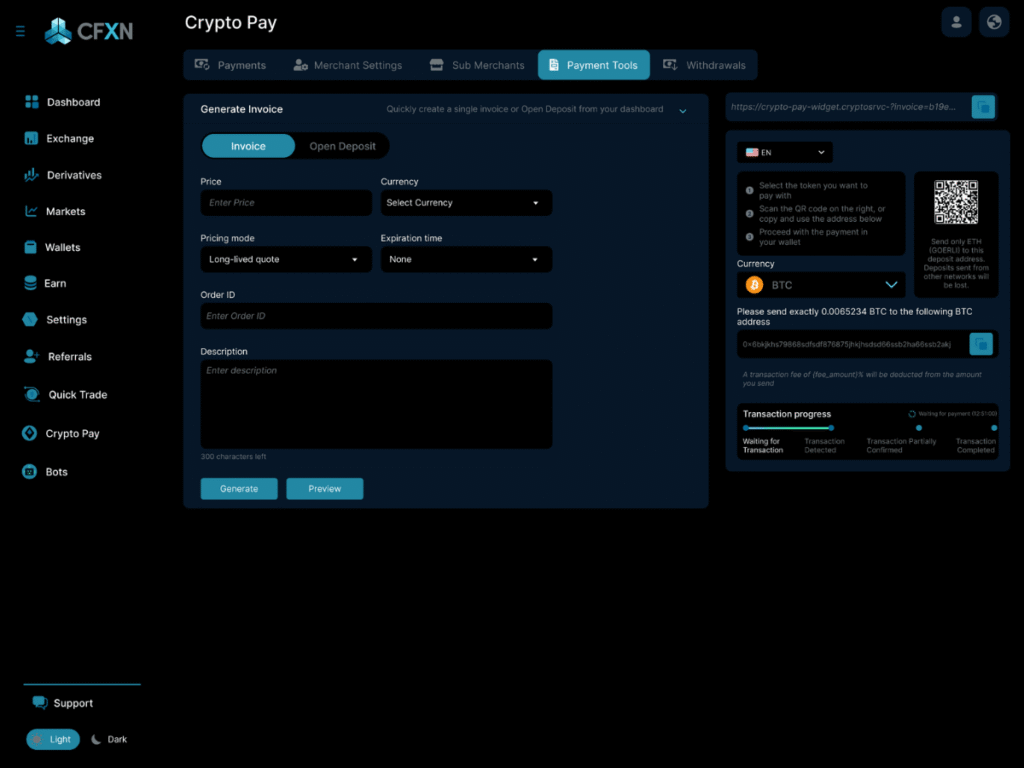Preview the invoice
This screenshot has height=768, width=1024.
point(324,488)
